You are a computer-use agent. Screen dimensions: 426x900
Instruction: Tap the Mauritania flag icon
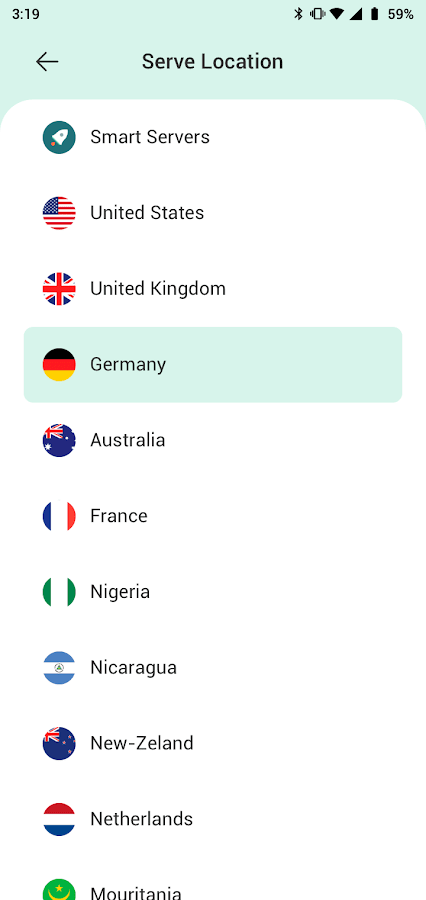pyautogui.click(x=59, y=889)
